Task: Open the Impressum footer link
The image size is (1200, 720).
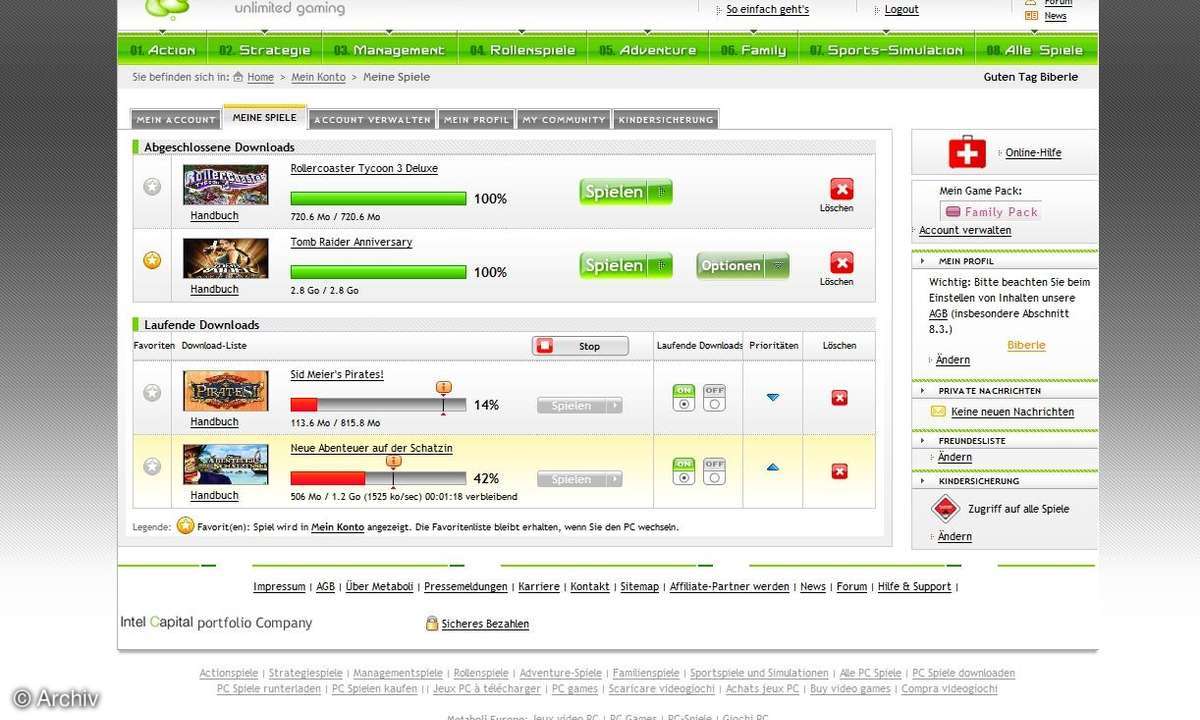Action: pyautogui.click(x=279, y=587)
